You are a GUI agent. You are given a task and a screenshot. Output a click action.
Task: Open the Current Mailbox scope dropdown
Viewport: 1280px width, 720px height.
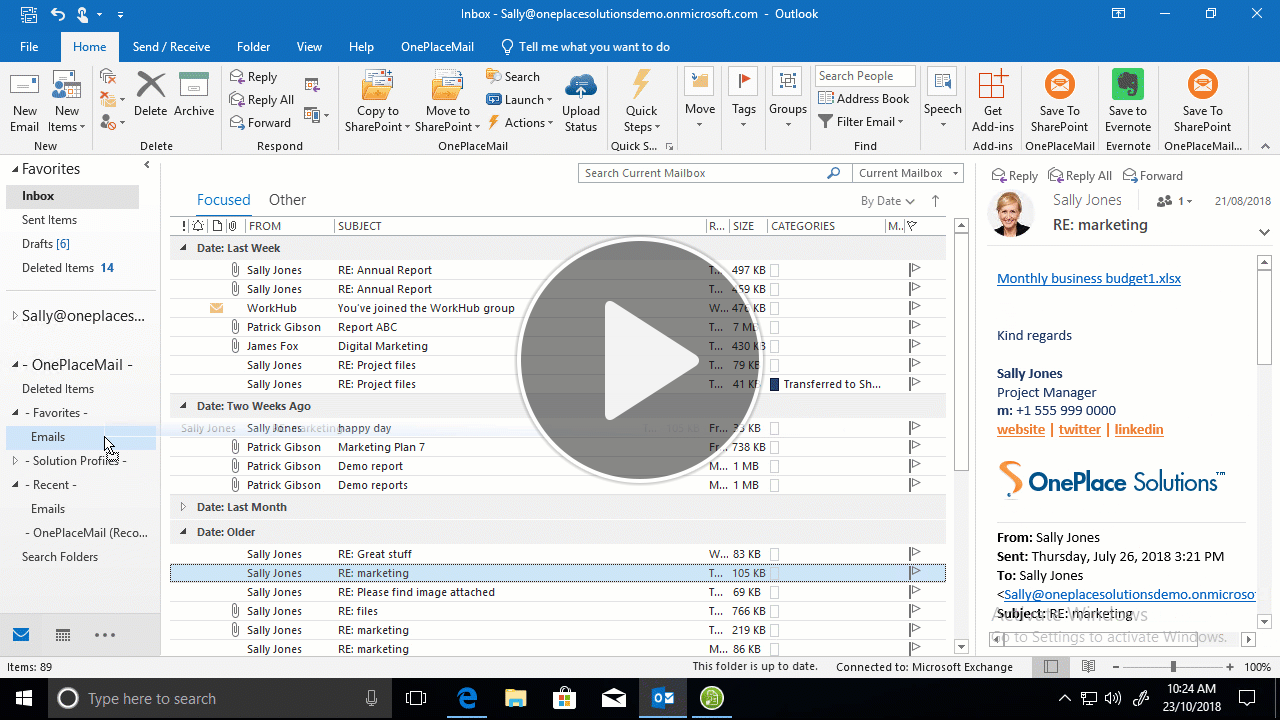click(906, 172)
